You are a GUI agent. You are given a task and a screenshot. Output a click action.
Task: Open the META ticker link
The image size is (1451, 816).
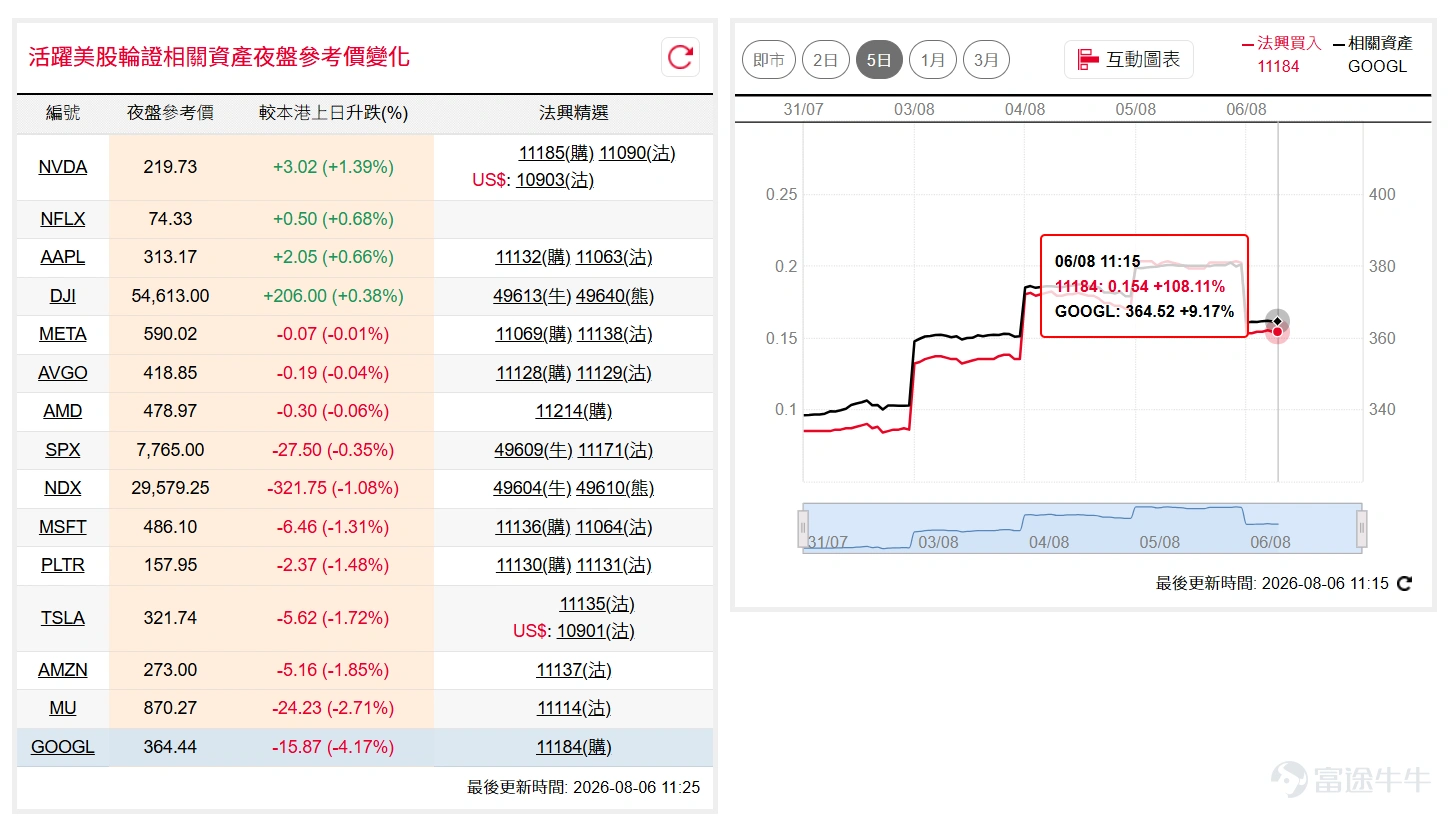(x=63, y=334)
